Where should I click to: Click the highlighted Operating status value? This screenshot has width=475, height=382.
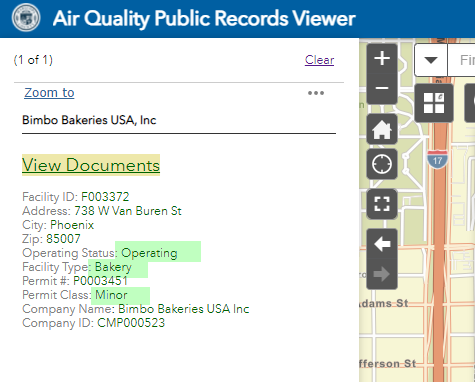coord(149,253)
